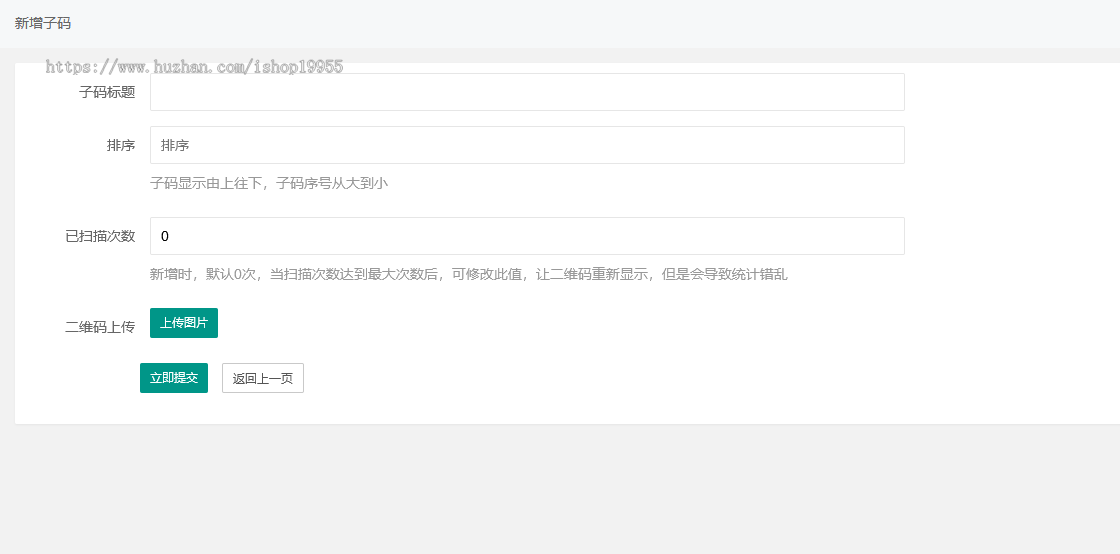Click the 上传图片 upload button
Screen dimensions: 1120x554
click(184, 323)
